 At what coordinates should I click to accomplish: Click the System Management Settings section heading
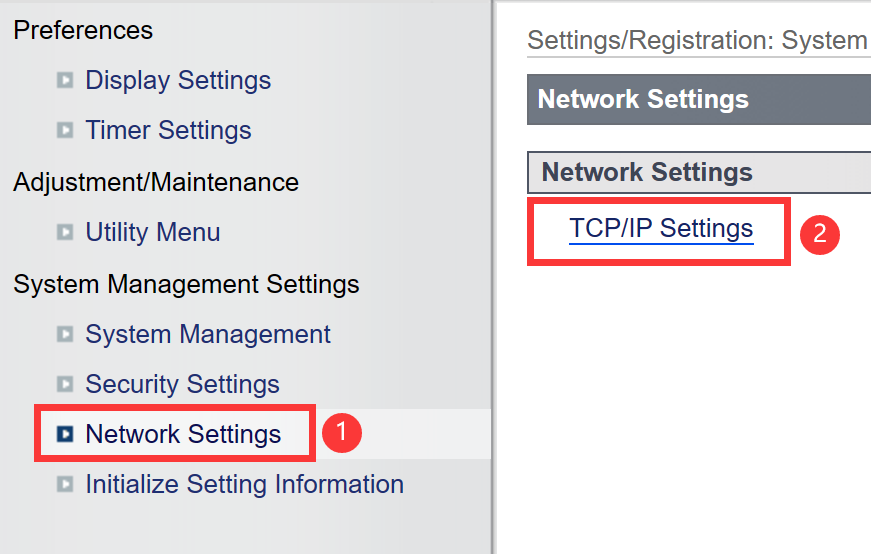pos(186,284)
